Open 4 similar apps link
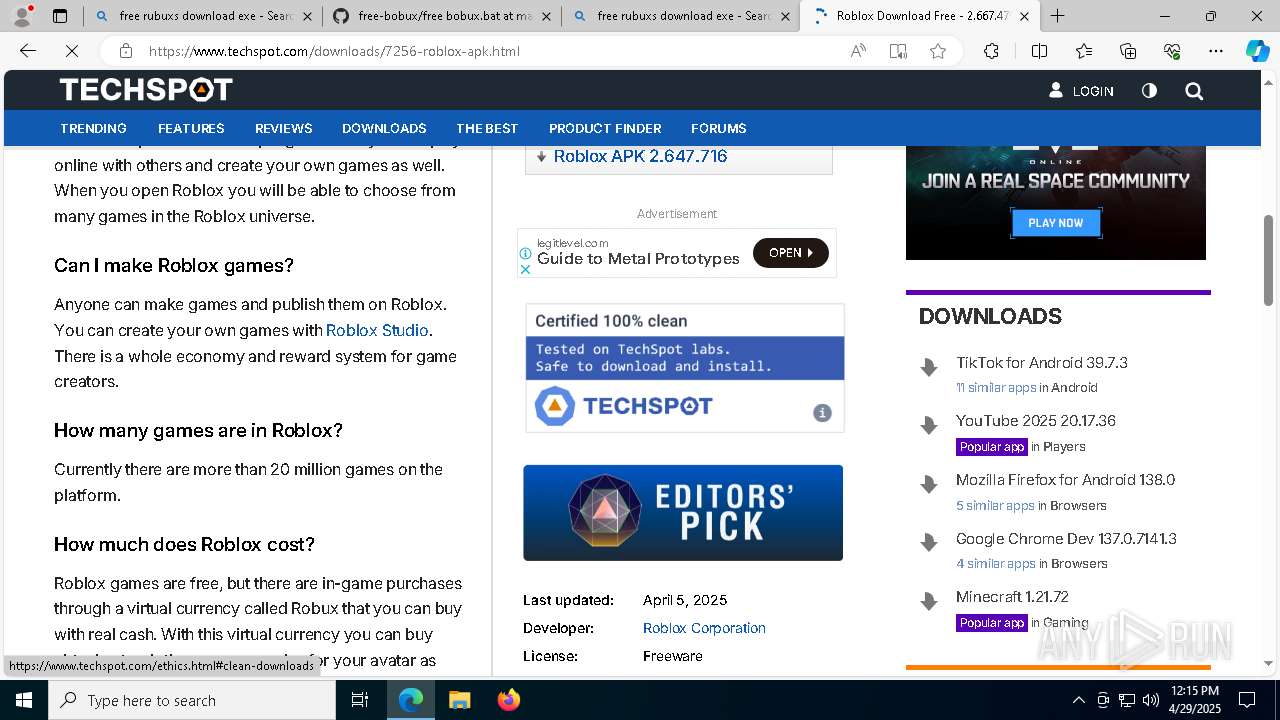The image size is (1280, 720). tap(996, 564)
